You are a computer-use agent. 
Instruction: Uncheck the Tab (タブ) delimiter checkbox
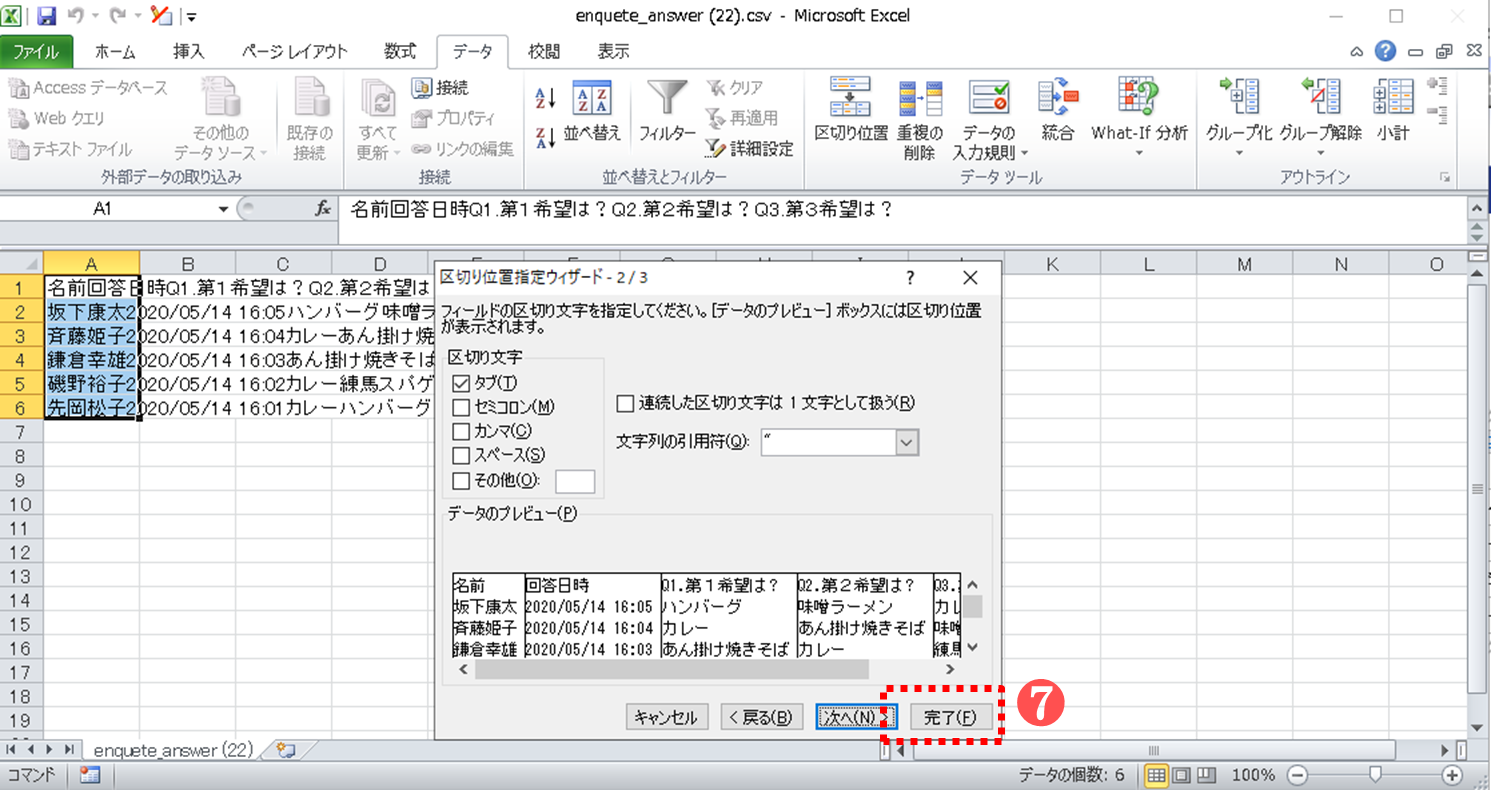click(461, 383)
